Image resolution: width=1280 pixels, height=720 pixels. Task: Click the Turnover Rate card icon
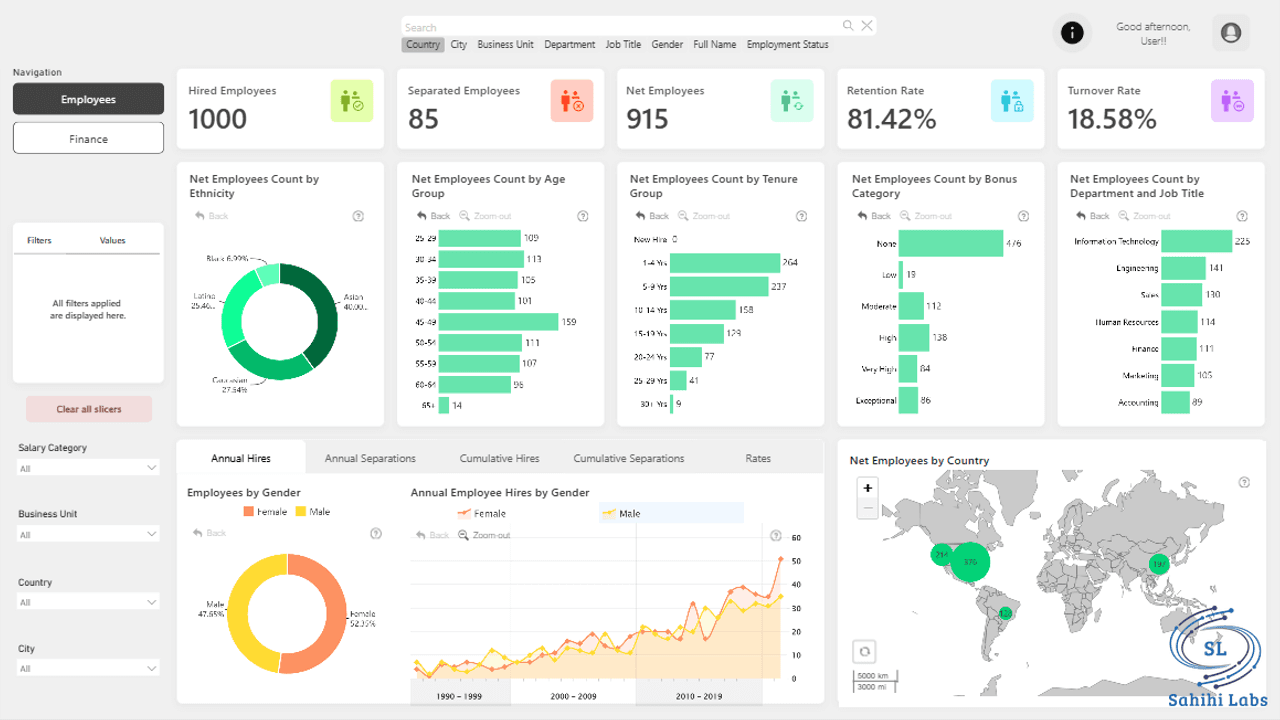(1232, 101)
